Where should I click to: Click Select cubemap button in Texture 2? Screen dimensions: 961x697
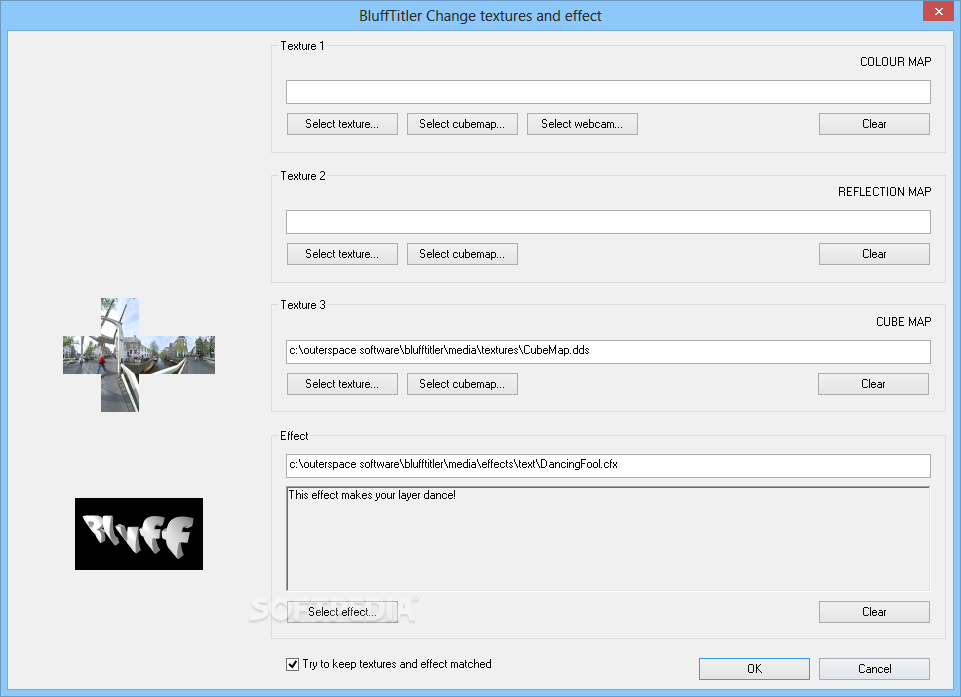coord(462,254)
